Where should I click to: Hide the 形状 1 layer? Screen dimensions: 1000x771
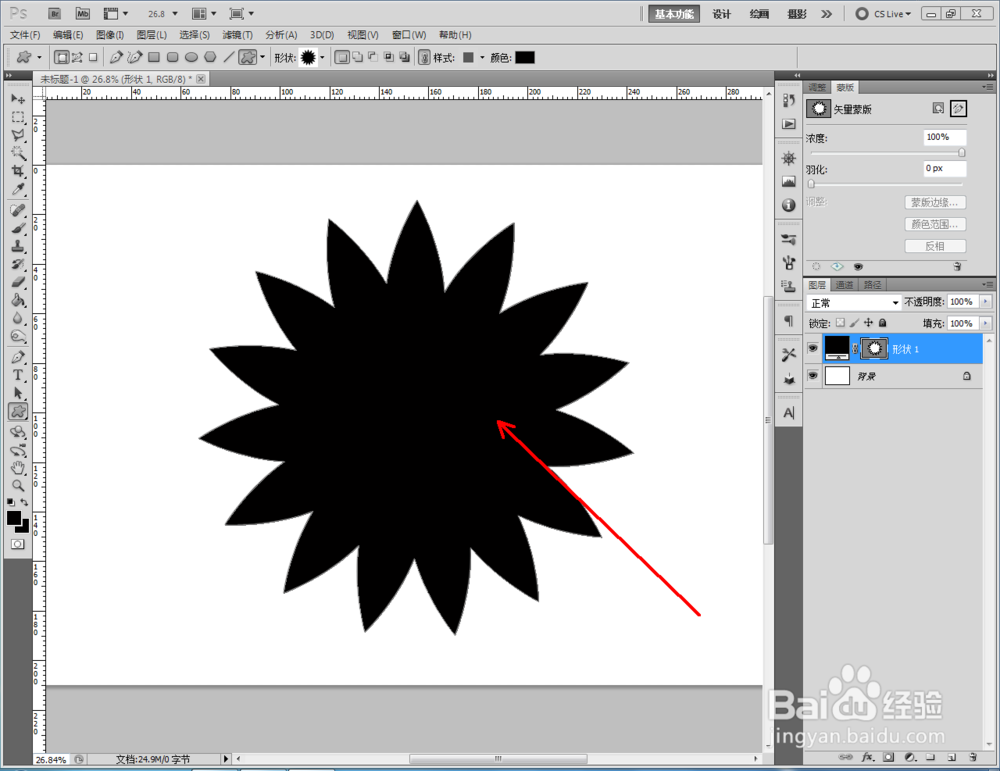812,348
